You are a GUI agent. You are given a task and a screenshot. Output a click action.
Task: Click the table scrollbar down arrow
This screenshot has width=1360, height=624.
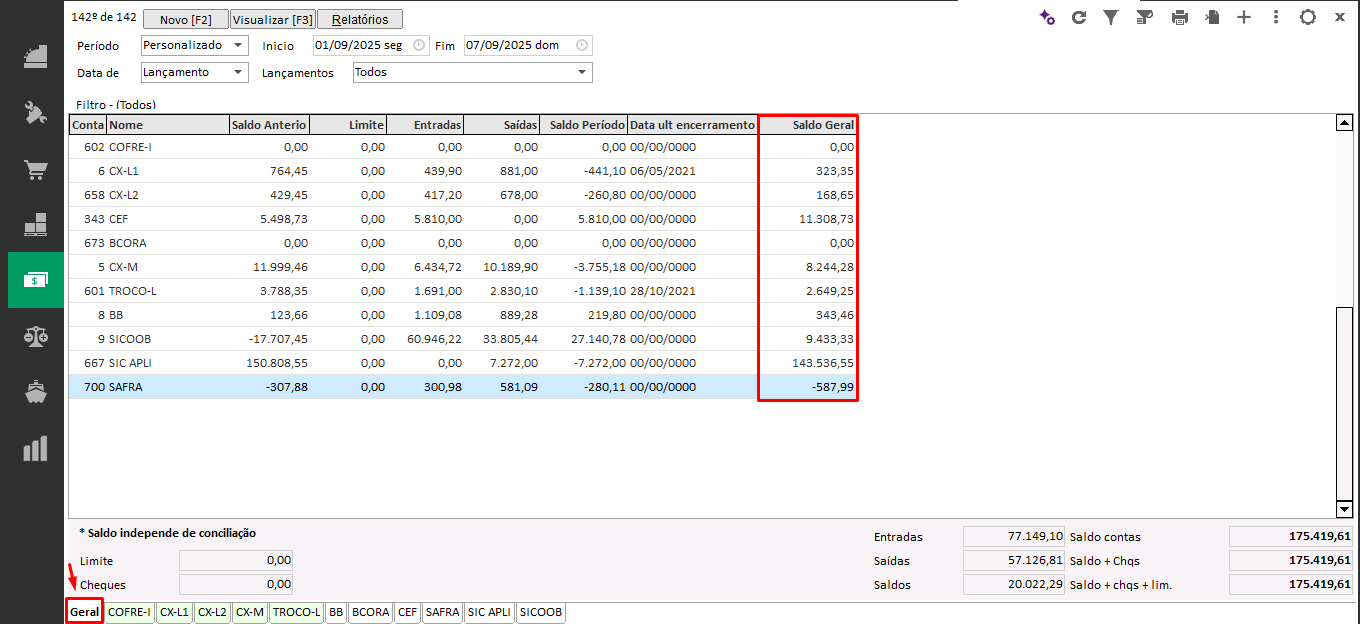tap(1344, 509)
